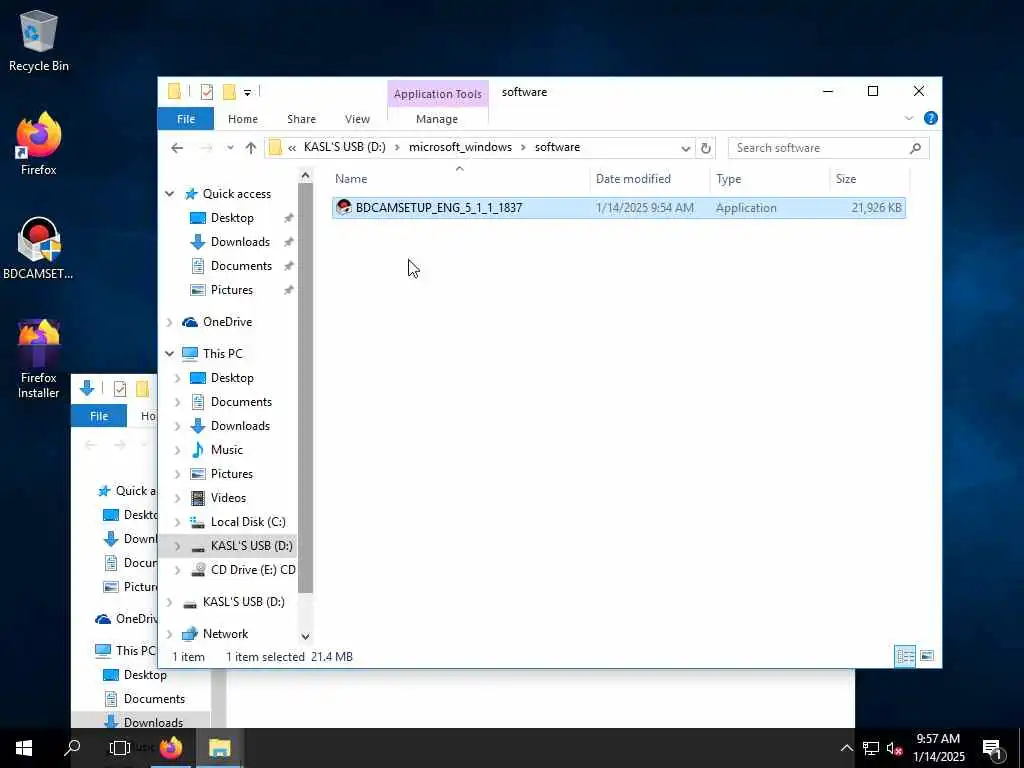
Task: Select CD Drive (E:) in navigation pane
Action: point(252,569)
